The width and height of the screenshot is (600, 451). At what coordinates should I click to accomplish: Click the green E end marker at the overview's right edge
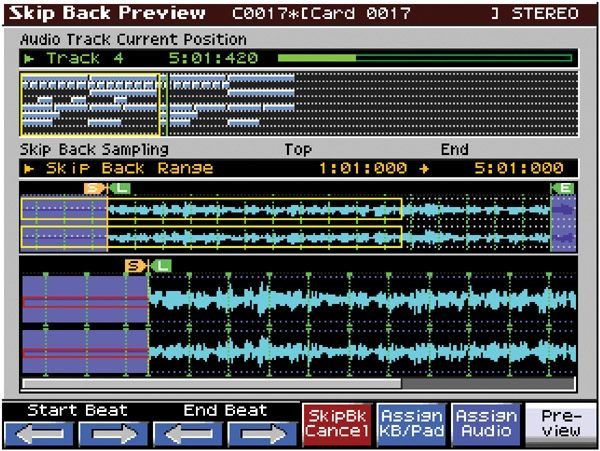(x=565, y=188)
